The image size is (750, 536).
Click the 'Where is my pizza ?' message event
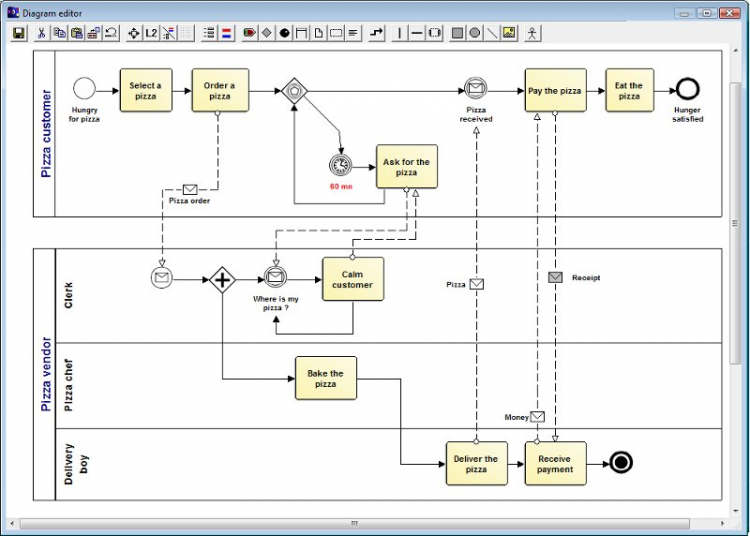pyautogui.click(x=276, y=277)
